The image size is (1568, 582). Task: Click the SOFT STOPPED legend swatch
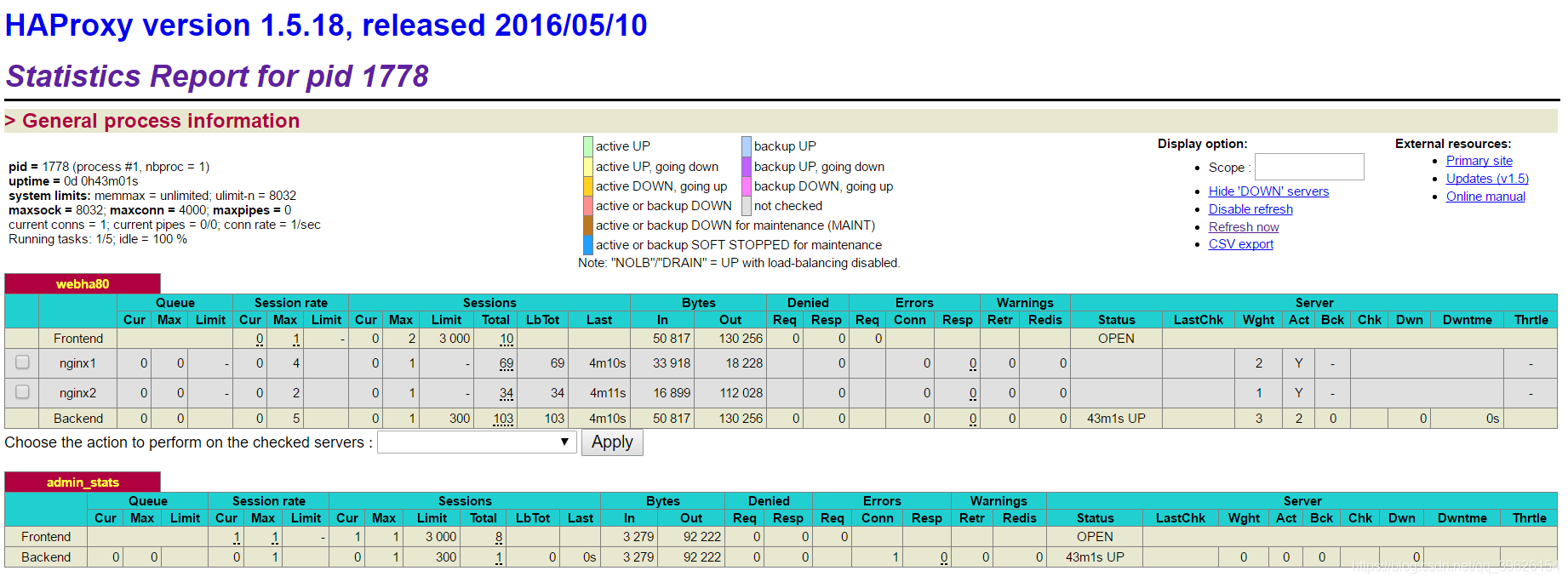[x=588, y=245]
